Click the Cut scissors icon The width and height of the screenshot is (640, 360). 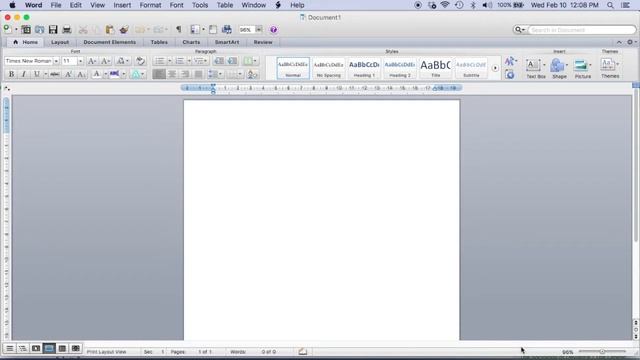[x=83, y=29]
